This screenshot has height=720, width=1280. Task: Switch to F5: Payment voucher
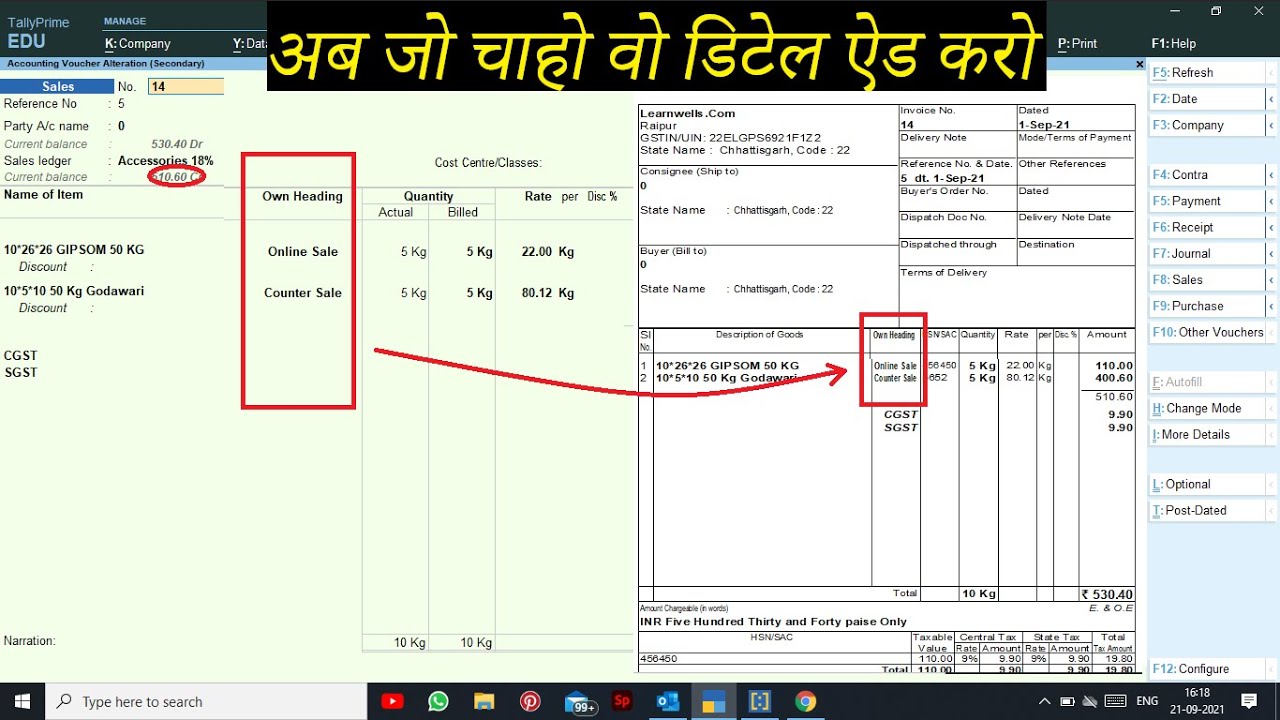point(1207,201)
